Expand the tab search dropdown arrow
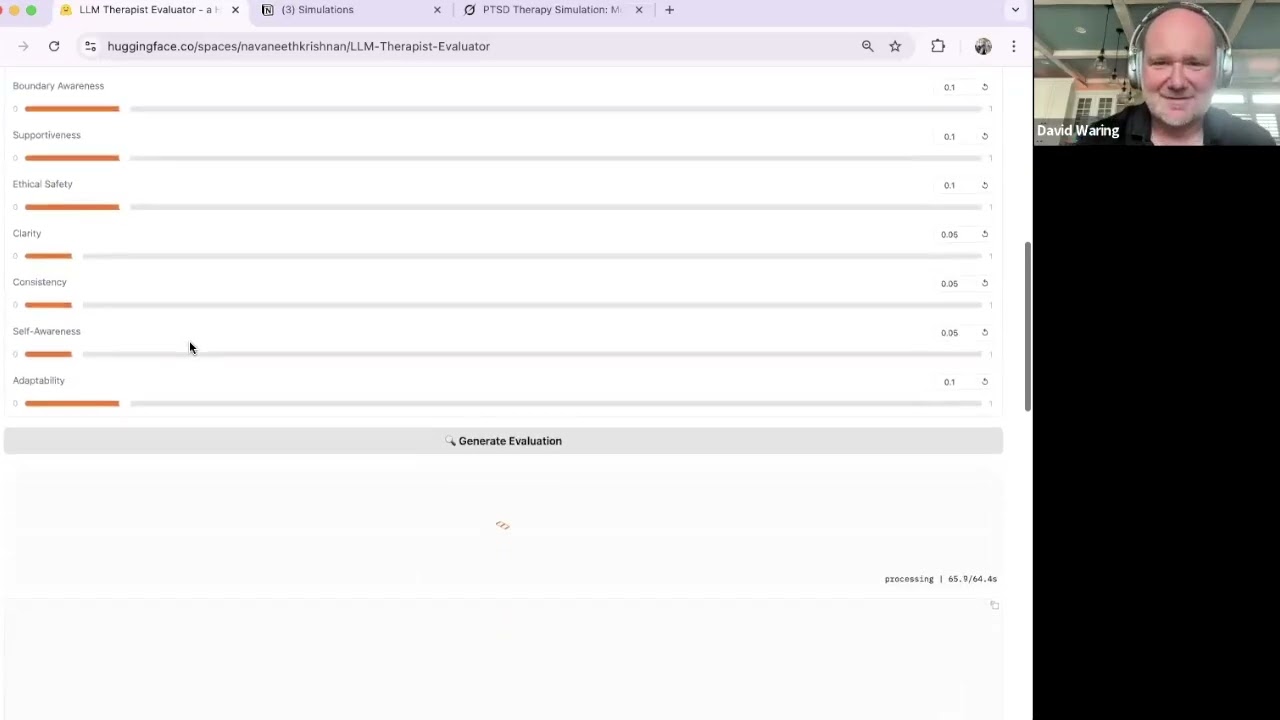Image resolution: width=1280 pixels, height=720 pixels. [1015, 10]
